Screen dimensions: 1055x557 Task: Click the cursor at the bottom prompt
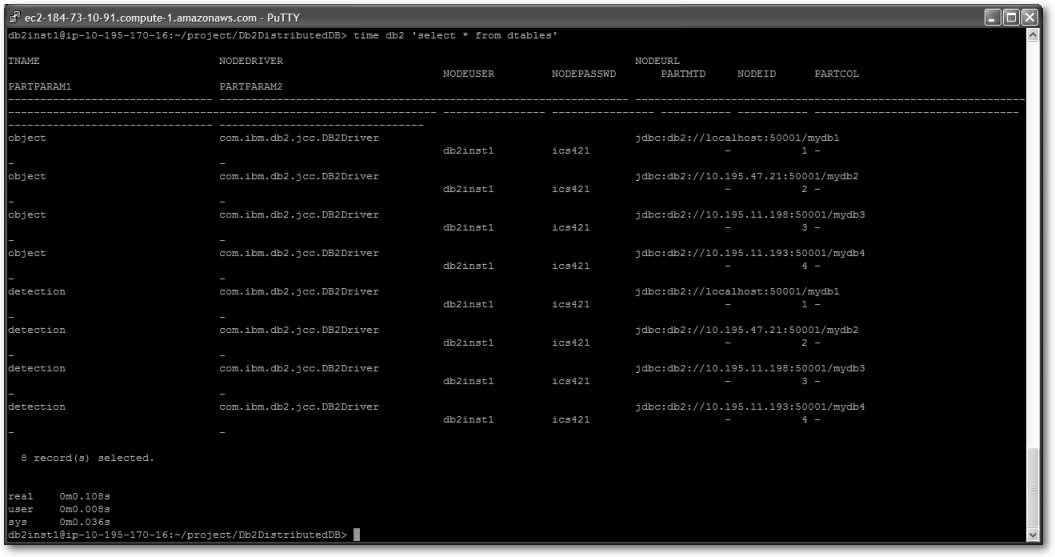(x=357, y=535)
